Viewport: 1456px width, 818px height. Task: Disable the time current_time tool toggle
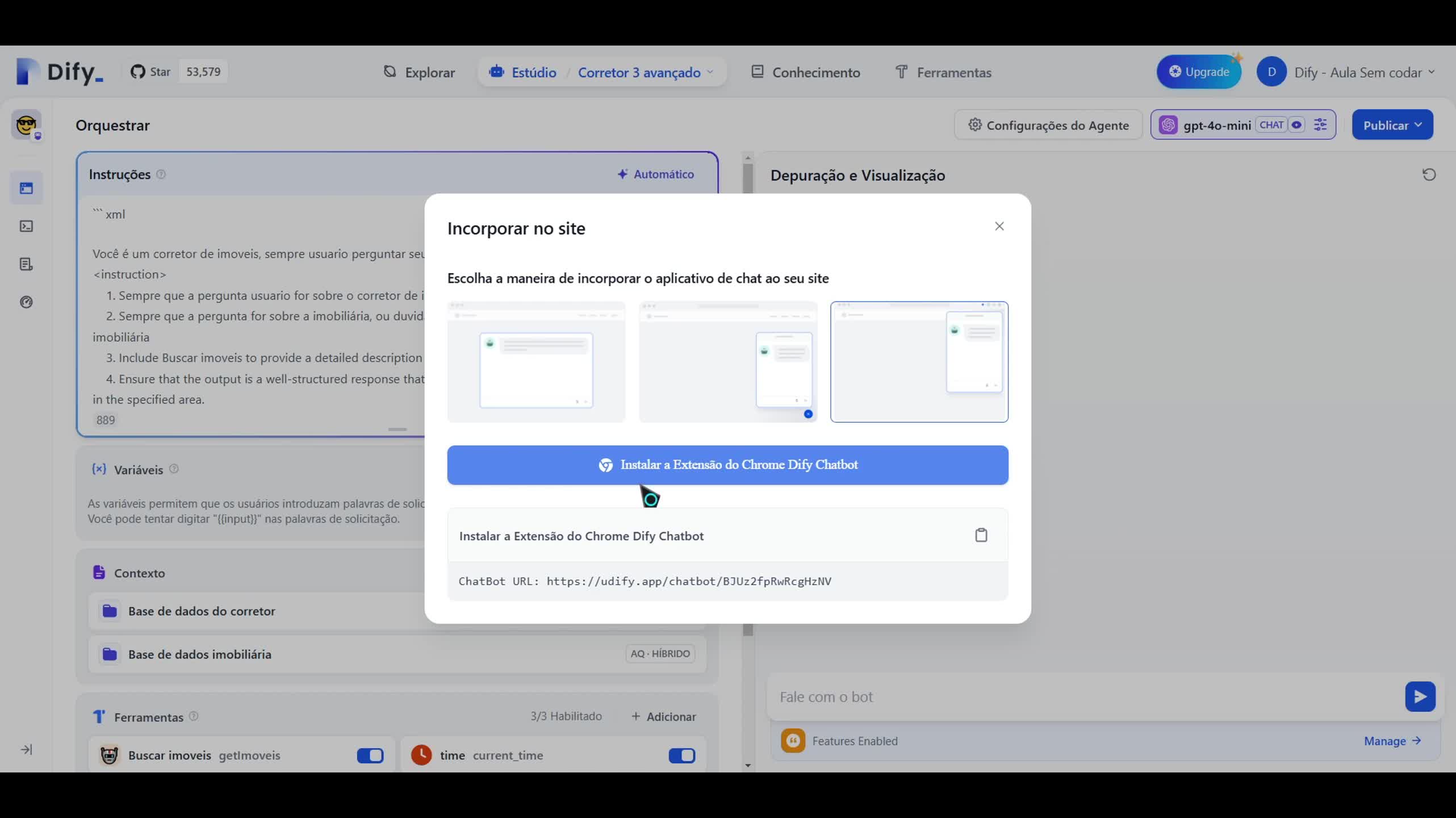pyautogui.click(x=681, y=756)
